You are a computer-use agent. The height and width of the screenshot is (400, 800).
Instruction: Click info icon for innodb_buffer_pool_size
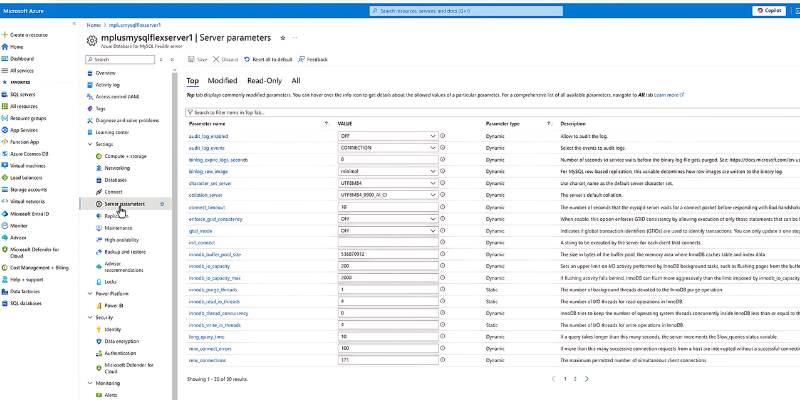443,254
